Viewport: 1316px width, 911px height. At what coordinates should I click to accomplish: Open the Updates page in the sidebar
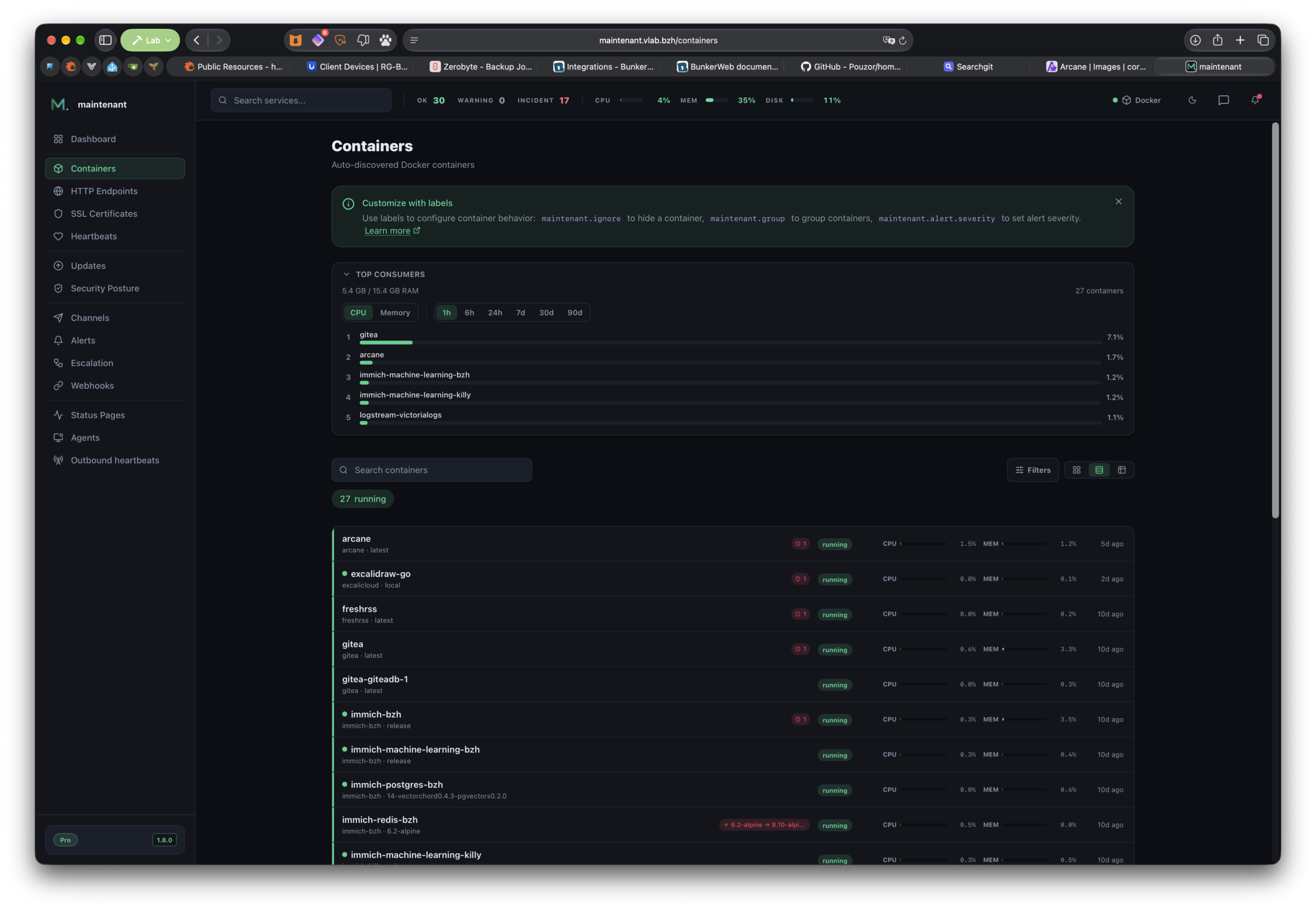115,265
